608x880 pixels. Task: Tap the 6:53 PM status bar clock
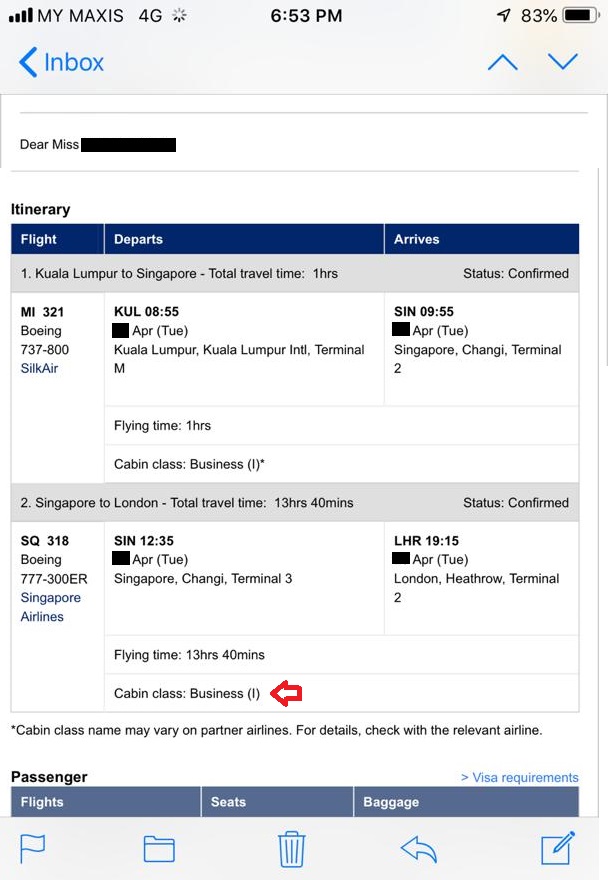(306, 16)
